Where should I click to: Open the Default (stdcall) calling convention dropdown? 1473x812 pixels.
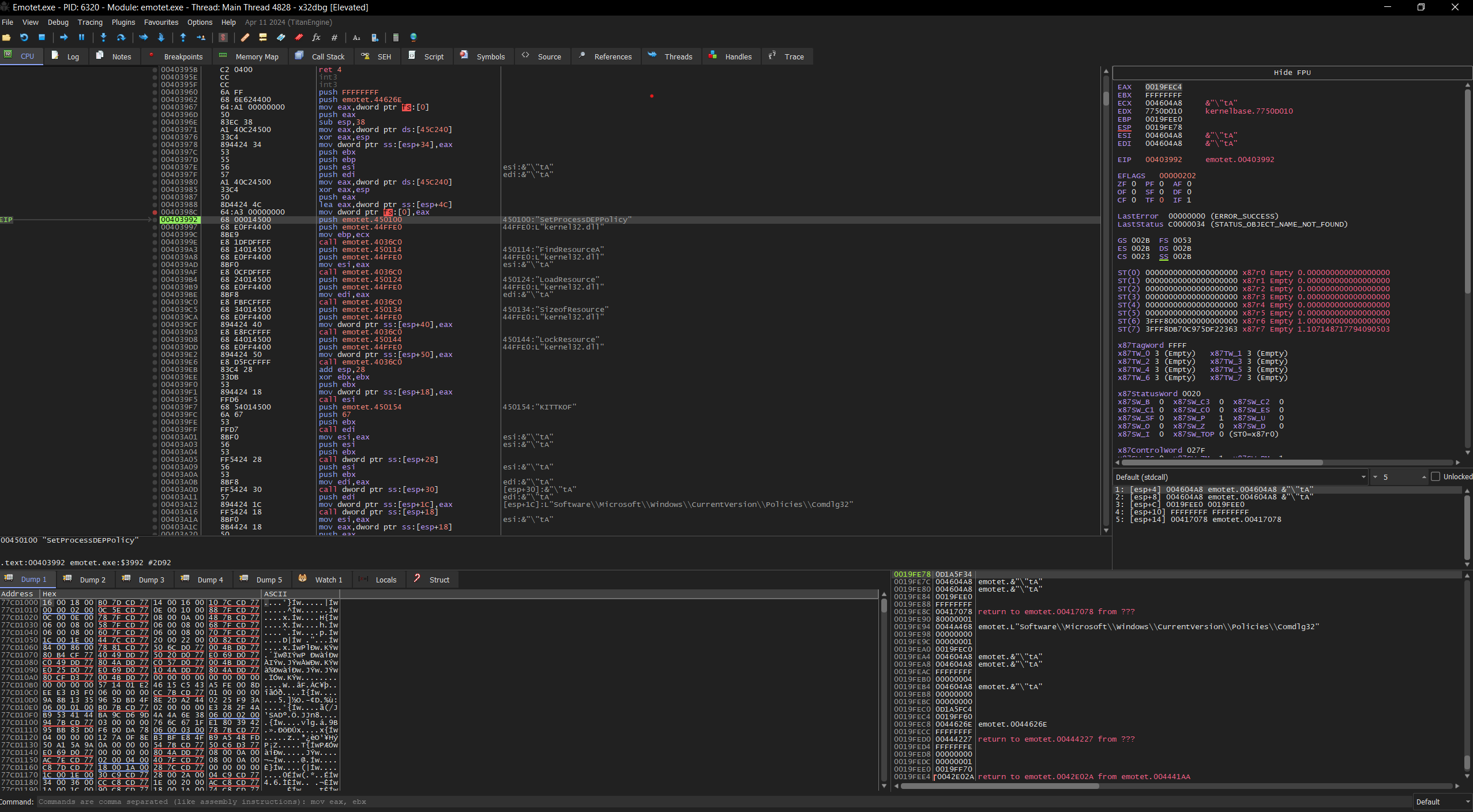coord(1240,477)
